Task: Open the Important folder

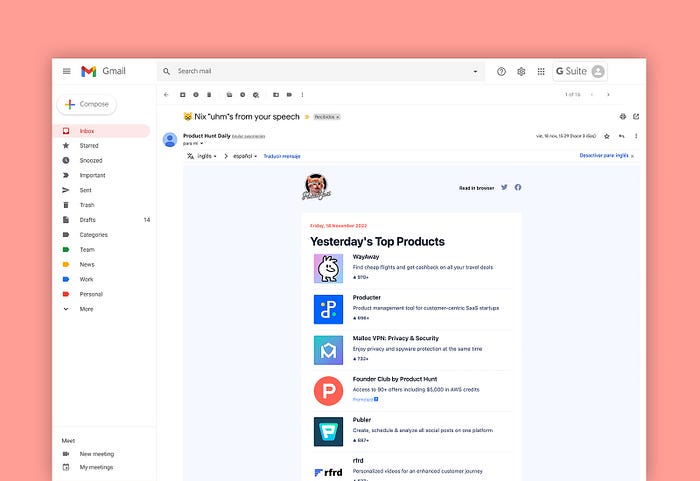Action: (92, 175)
